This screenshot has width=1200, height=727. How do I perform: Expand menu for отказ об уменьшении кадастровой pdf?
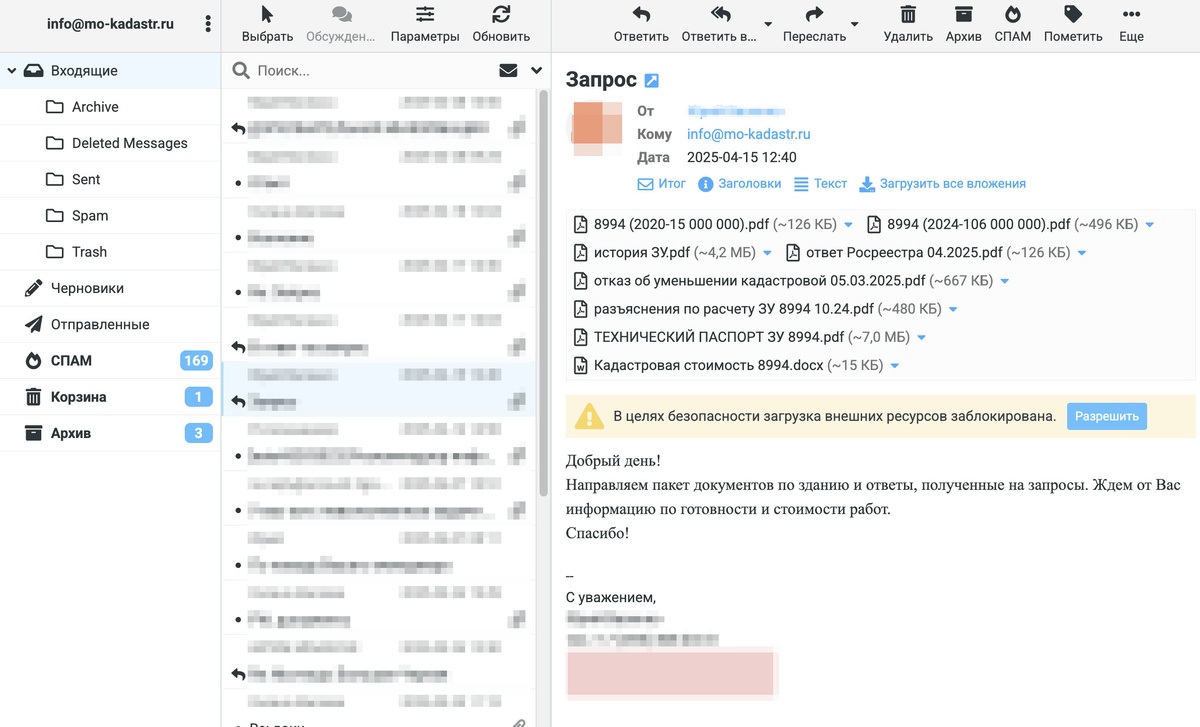pyautogui.click(x=1004, y=282)
